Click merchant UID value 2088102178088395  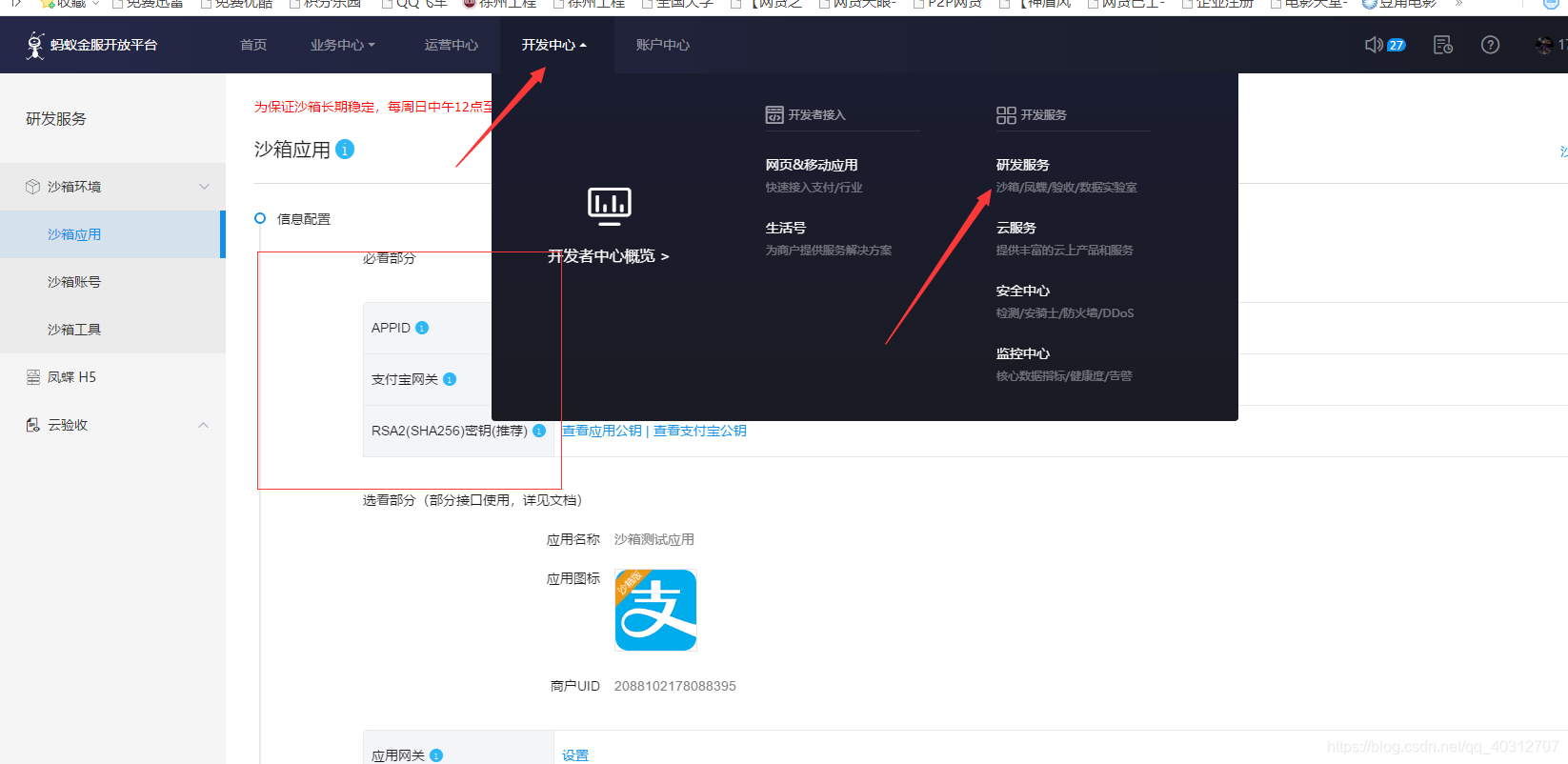[675, 686]
